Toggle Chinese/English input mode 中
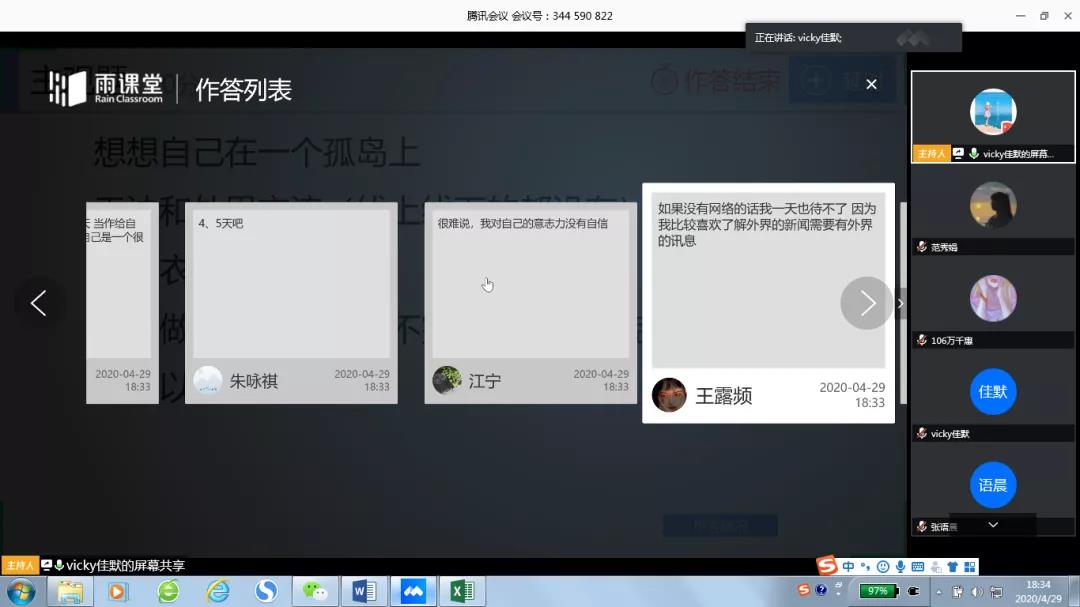Viewport: 1080px width, 607px height. point(848,567)
